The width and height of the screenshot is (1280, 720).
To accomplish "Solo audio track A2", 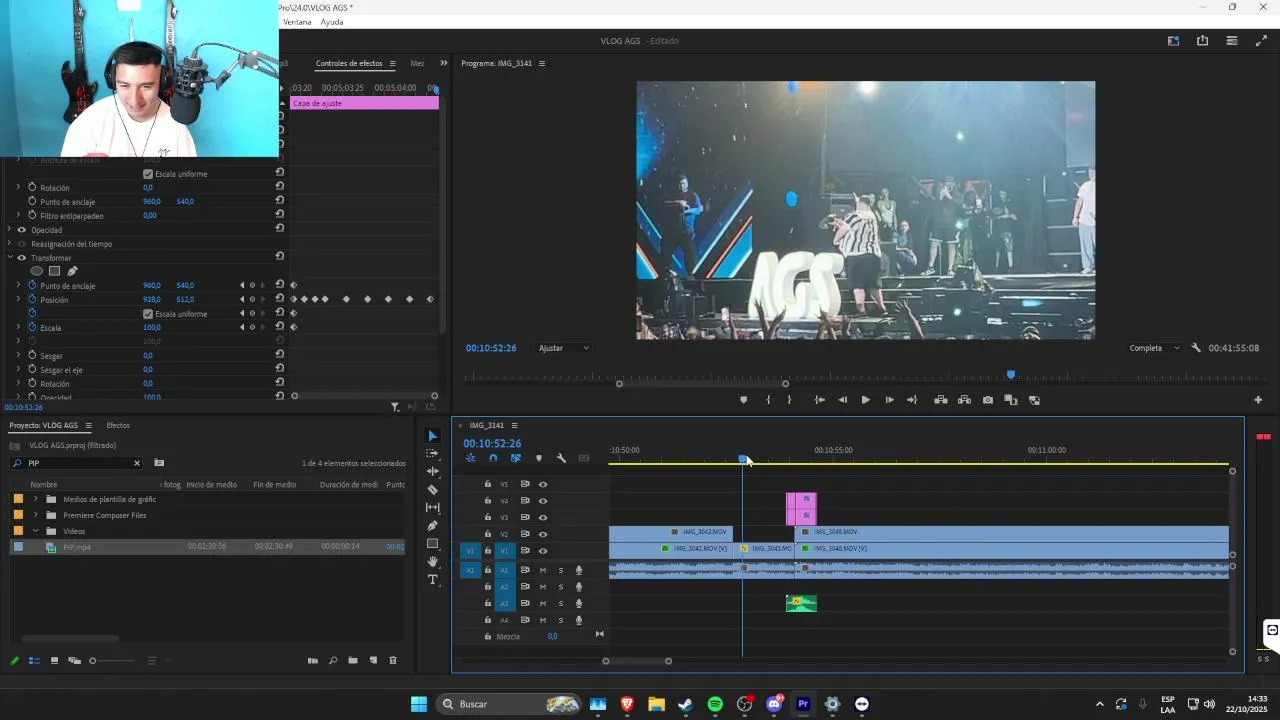I will [x=561, y=587].
